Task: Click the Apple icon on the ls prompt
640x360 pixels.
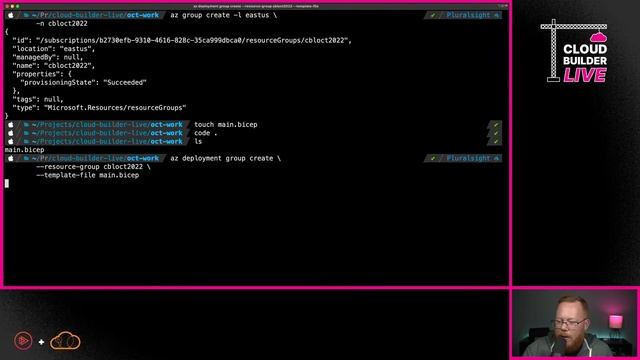Action: (x=11, y=141)
